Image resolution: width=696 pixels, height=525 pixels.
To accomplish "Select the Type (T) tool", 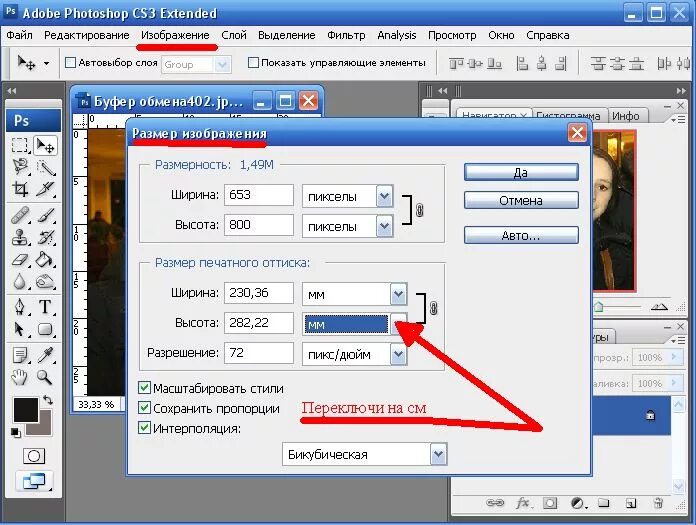I will pos(45,307).
